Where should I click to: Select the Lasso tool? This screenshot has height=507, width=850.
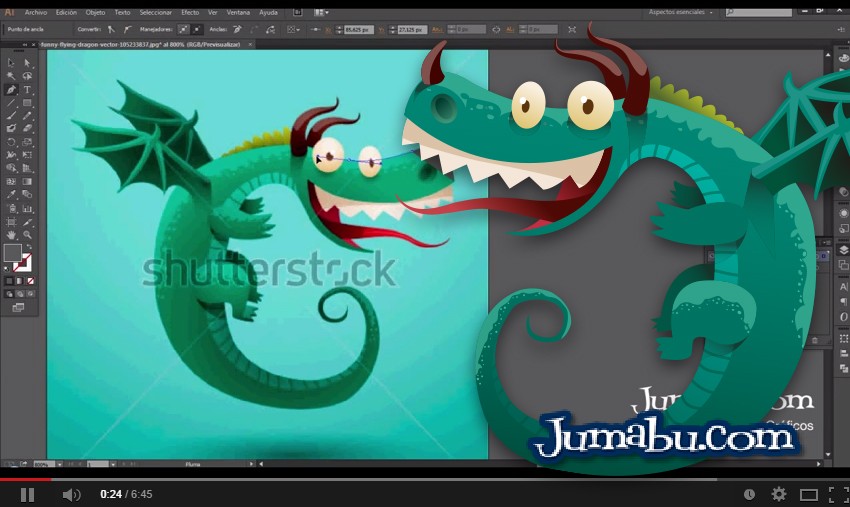coord(27,76)
